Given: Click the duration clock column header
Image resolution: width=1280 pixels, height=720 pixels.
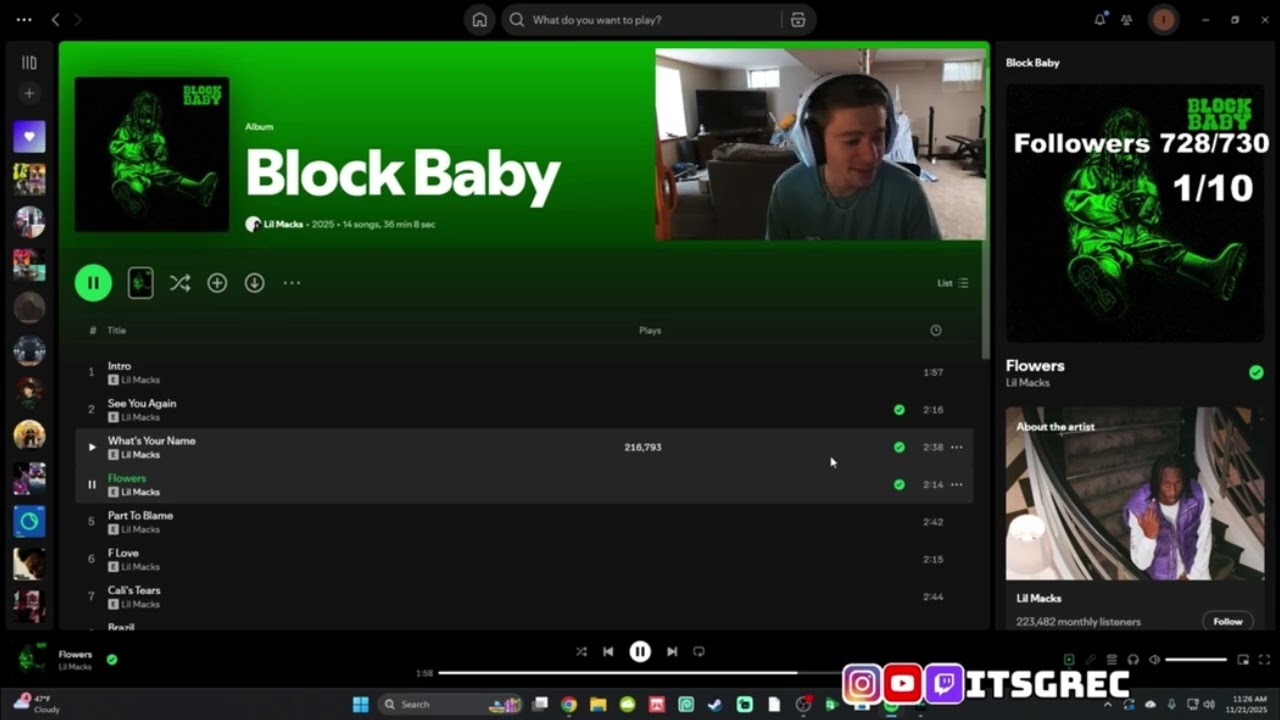Looking at the screenshot, I should pyautogui.click(x=936, y=330).
